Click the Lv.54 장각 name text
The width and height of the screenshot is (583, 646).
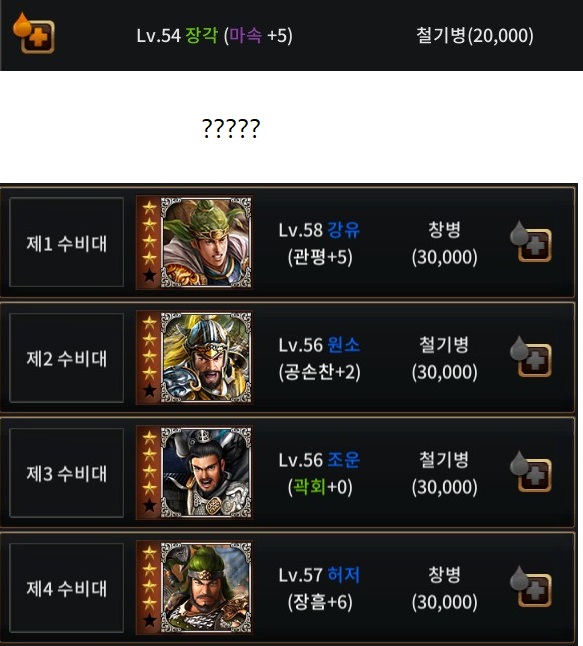pos(177,35)
